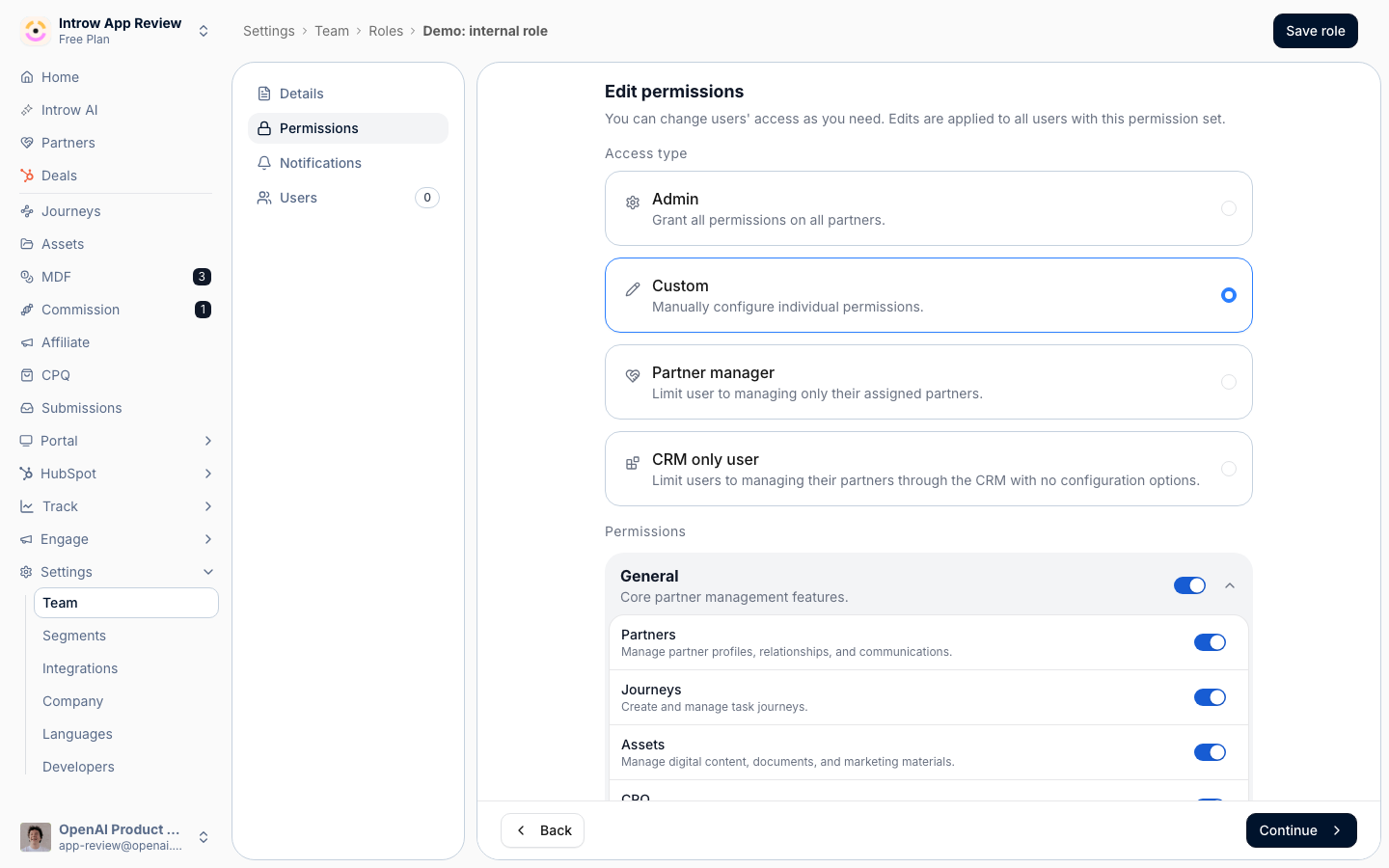This screenshot has width=1389, height=868.
Task: Select the Admin access type radio
Action: point(1229,208)
